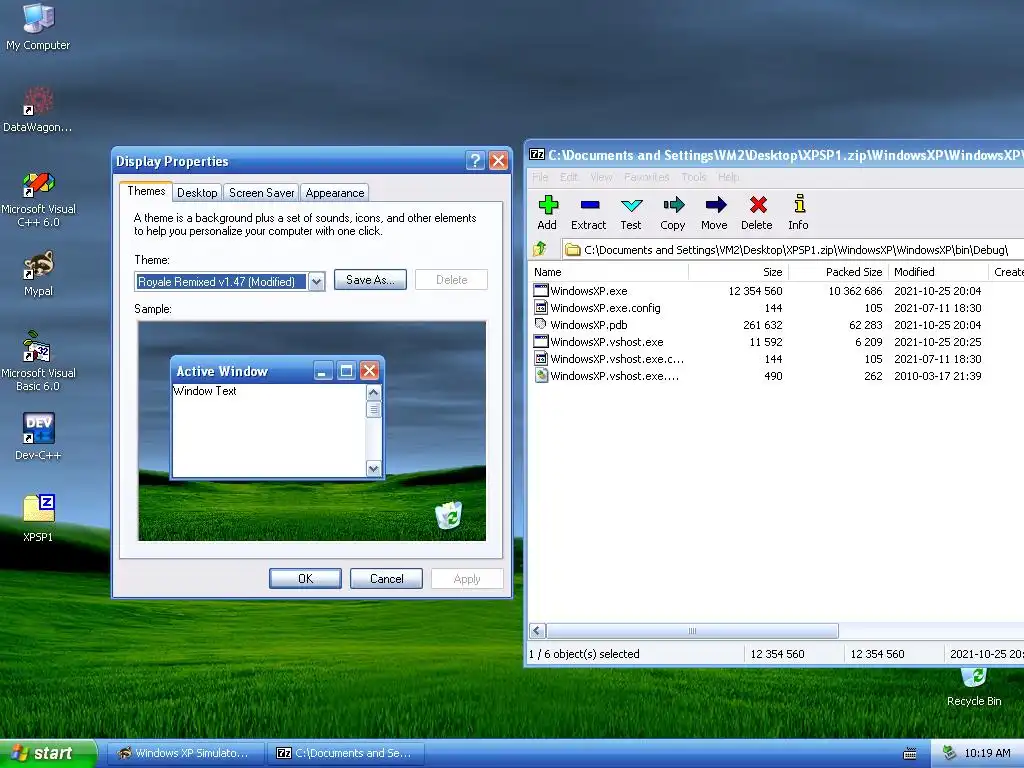Switch to the Themes tab
Screen dimensions: 1024x768
click(146, 191)
